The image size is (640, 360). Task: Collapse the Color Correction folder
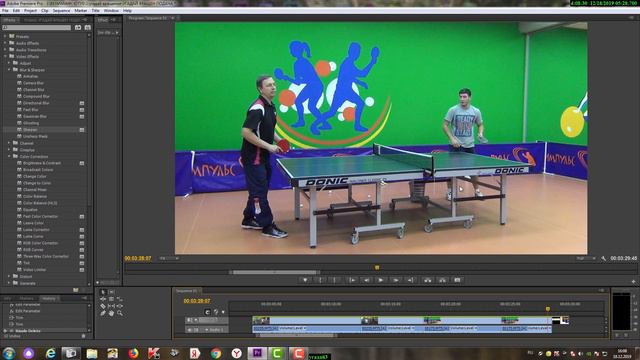click(9, 156)
